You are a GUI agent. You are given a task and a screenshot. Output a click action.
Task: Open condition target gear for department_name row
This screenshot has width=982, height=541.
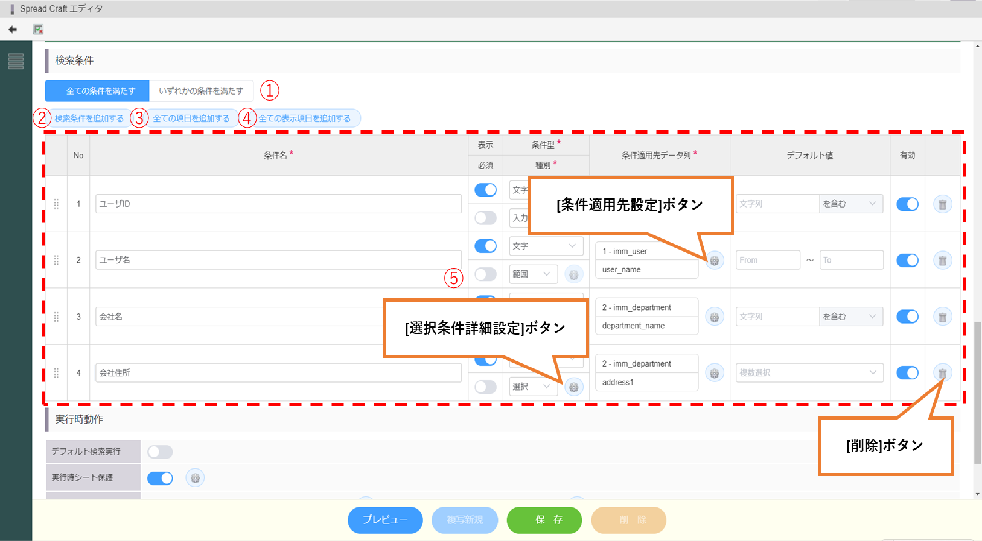pos(715,316)
